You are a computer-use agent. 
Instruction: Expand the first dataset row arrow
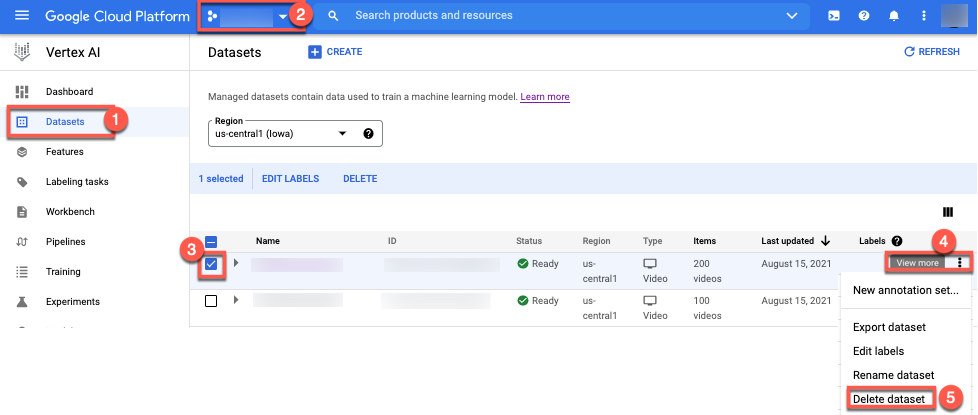(x=236, y=263)
